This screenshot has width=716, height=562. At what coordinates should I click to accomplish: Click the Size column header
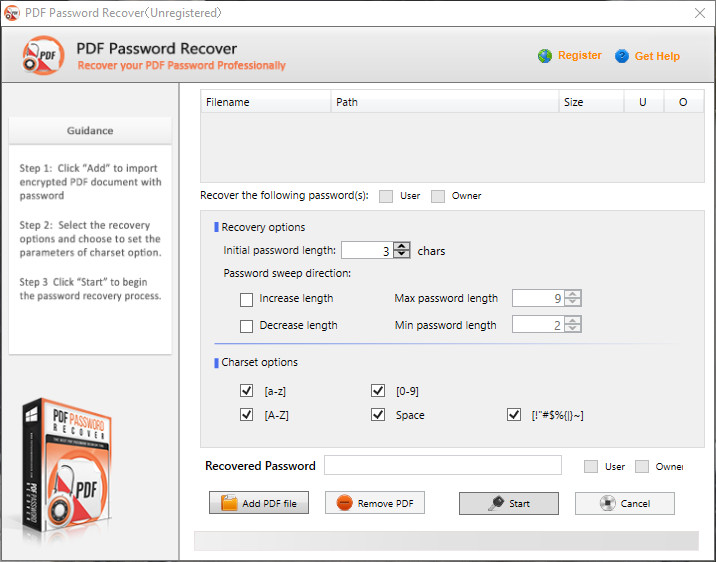point(591,102)
